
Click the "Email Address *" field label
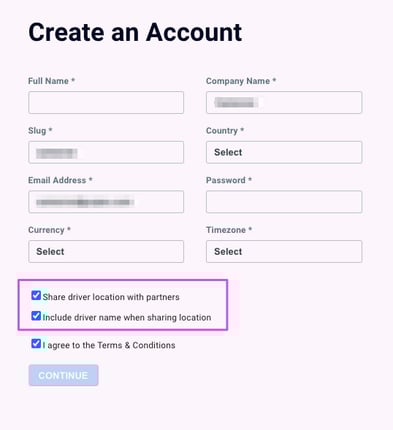(x=60, y=180)
